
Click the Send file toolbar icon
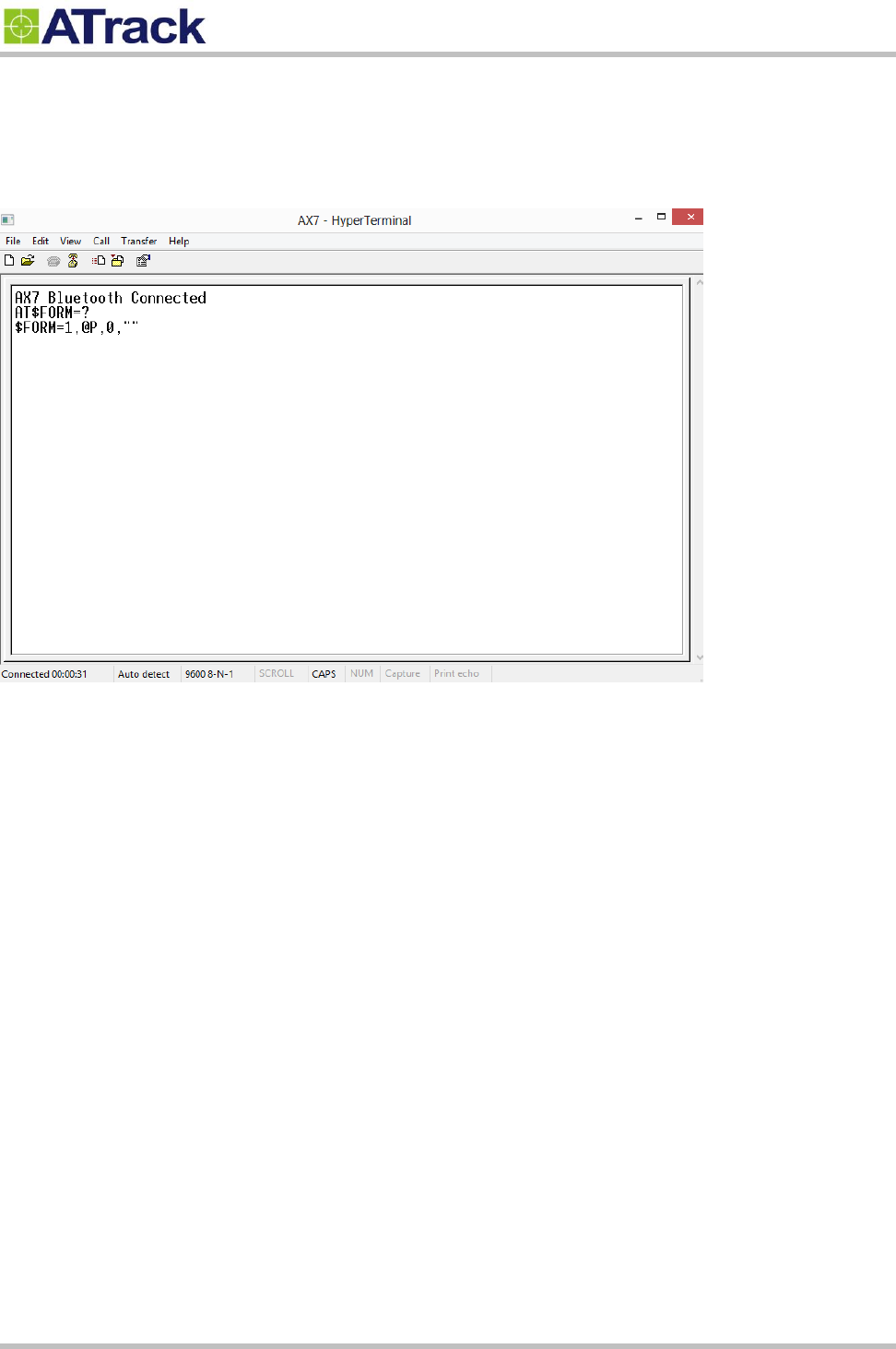(x=99, y=261)
